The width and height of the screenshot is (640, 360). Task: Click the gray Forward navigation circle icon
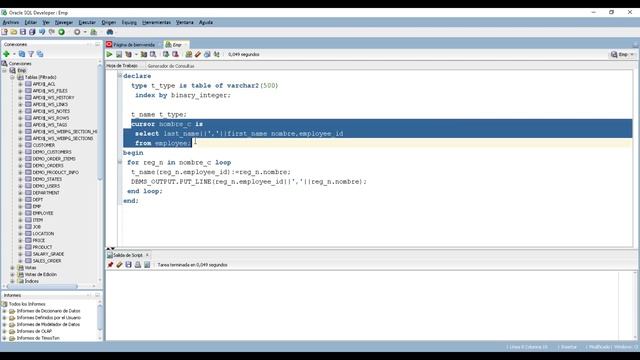77,32
